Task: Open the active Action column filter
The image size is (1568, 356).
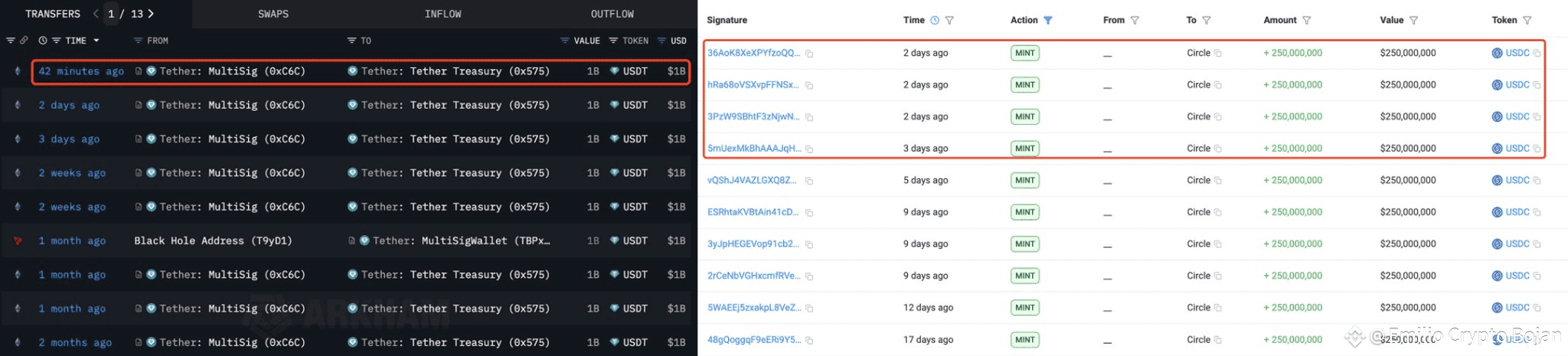Action: 1048,21
